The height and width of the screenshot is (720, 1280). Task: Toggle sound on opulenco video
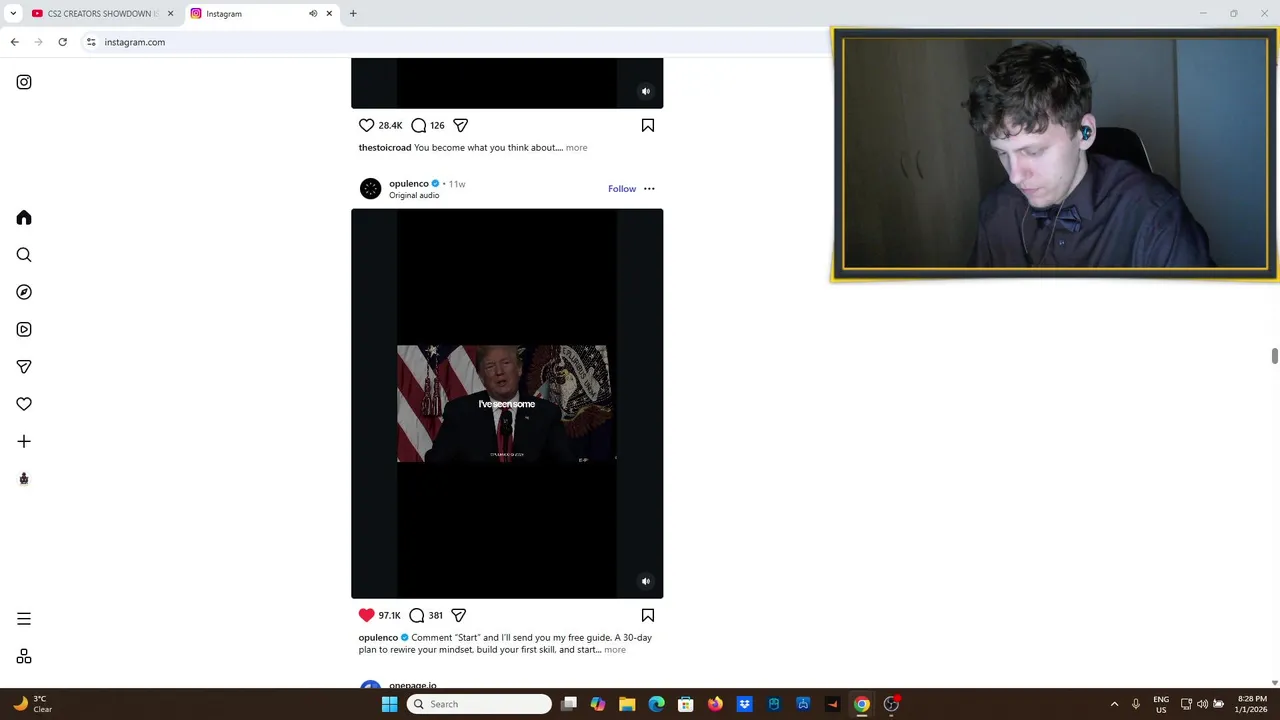tap(646, 581)
